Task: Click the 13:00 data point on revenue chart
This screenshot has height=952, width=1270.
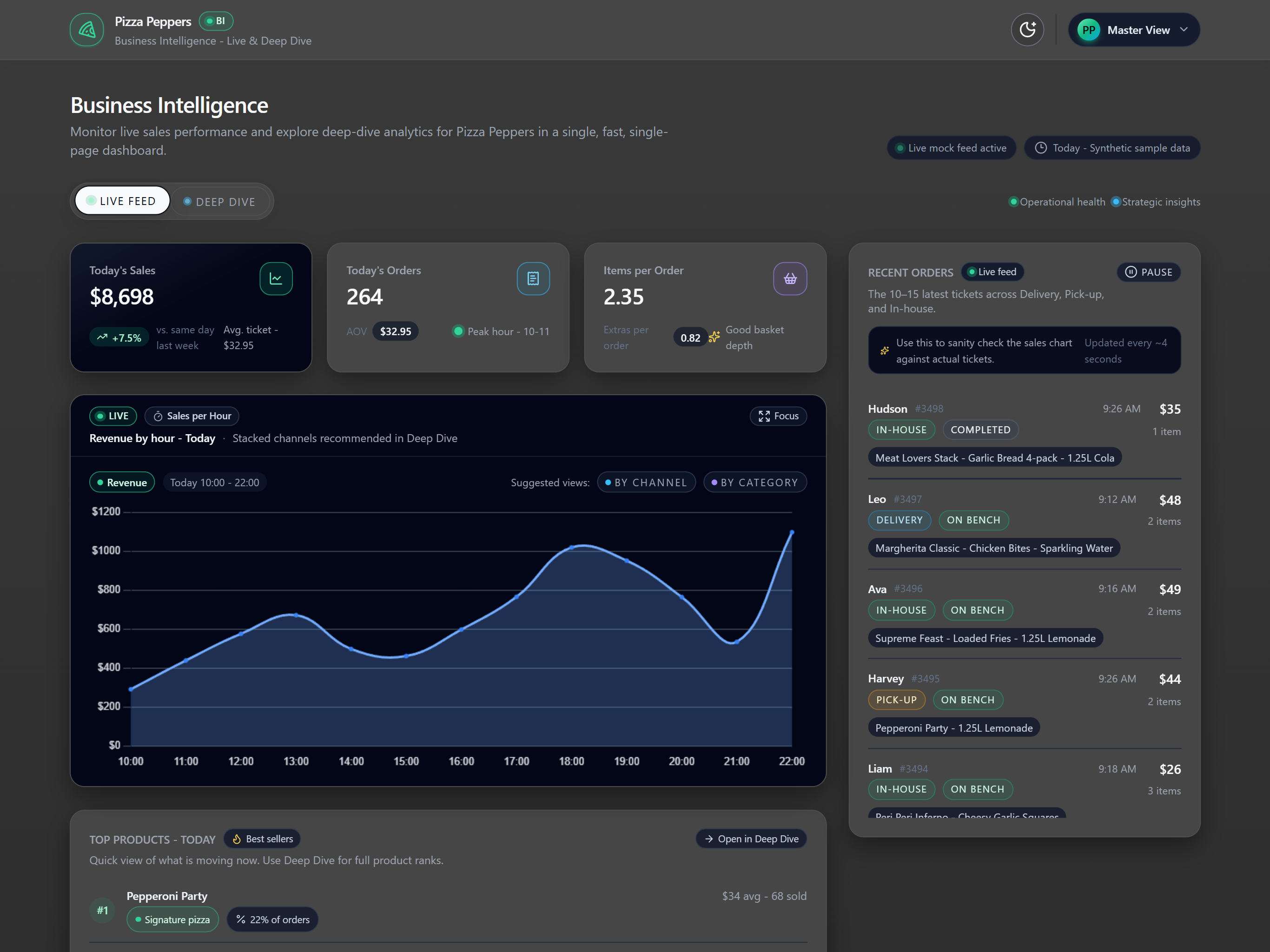Action: click(x=296, y=615)
